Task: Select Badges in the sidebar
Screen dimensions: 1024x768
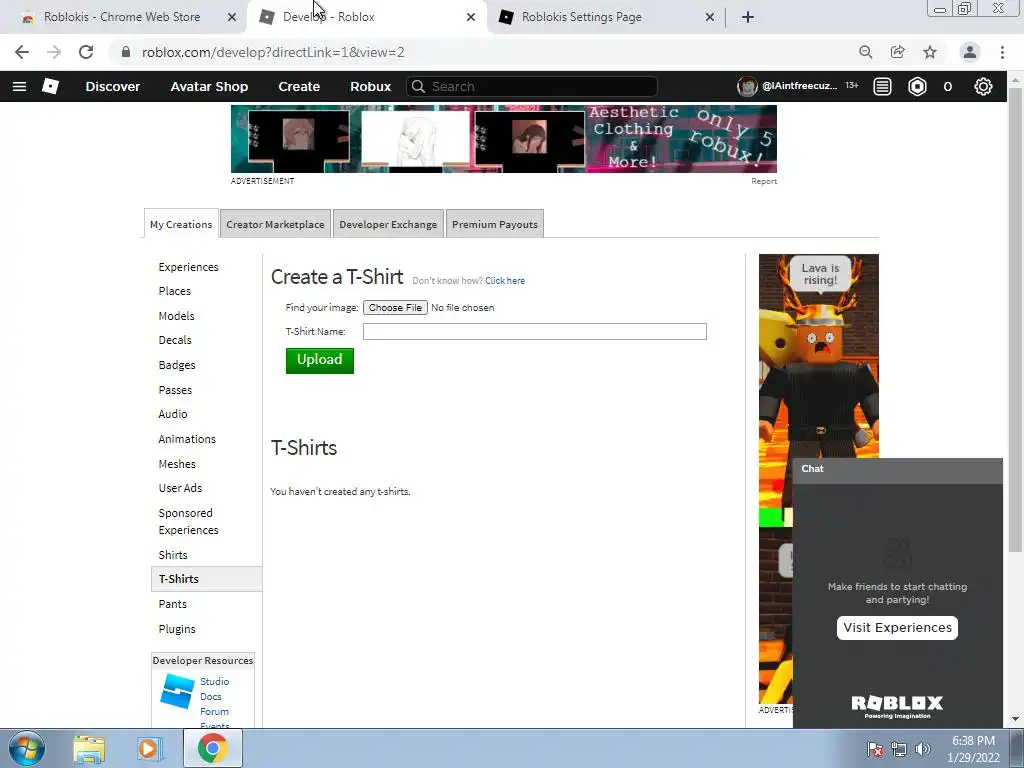Action: click(176, 365)
